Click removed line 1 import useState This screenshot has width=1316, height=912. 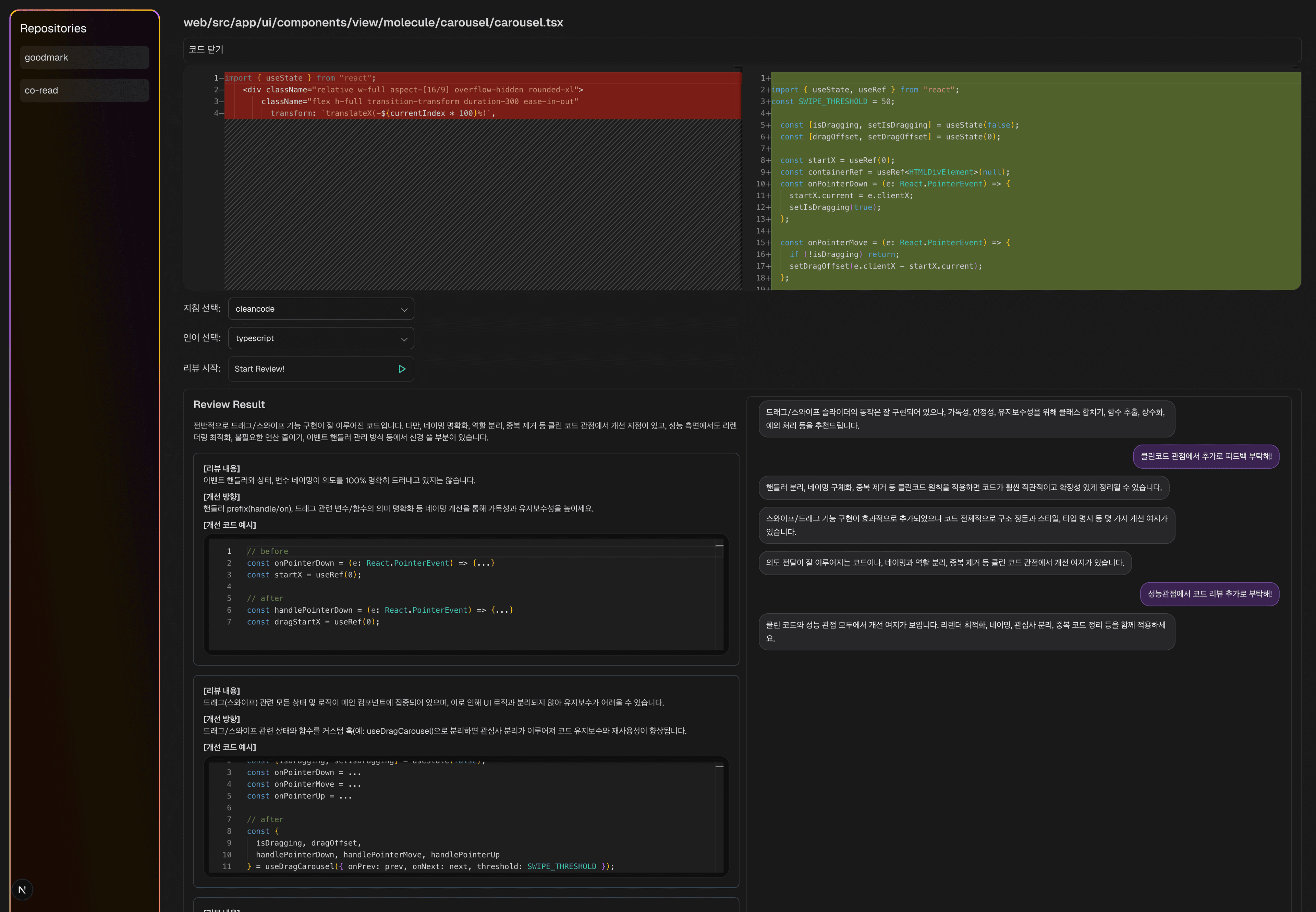(300, 78)
